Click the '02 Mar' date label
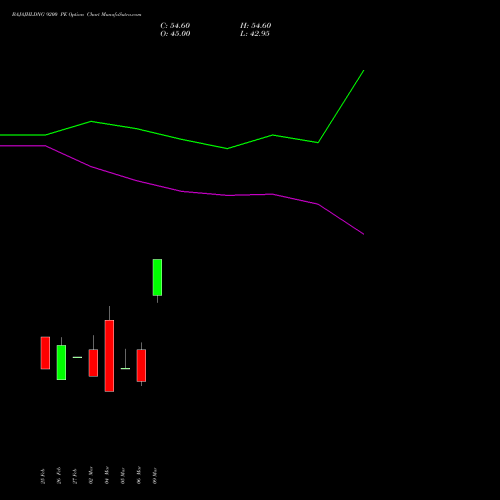500x500 pixels. (x=91, y=475)
